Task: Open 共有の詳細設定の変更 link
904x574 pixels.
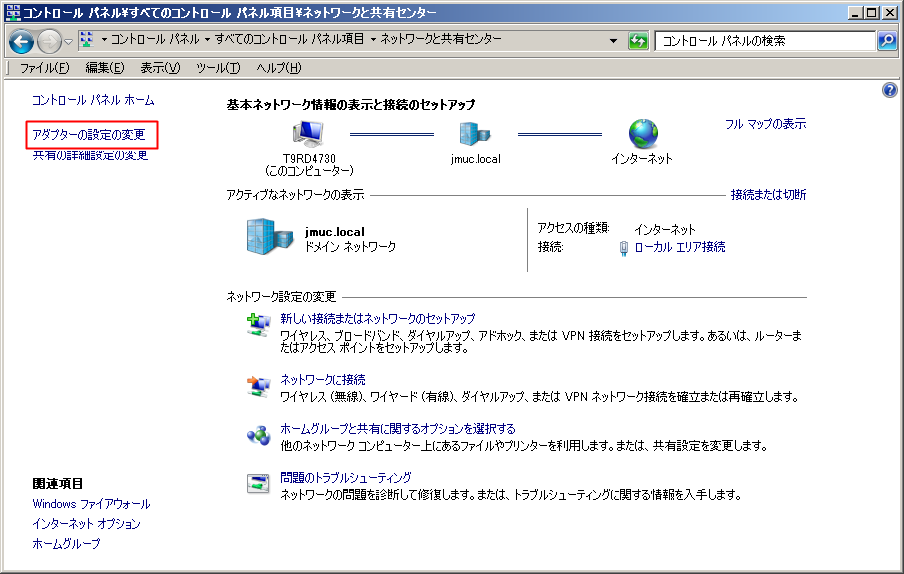Action: tap(90, 155)
